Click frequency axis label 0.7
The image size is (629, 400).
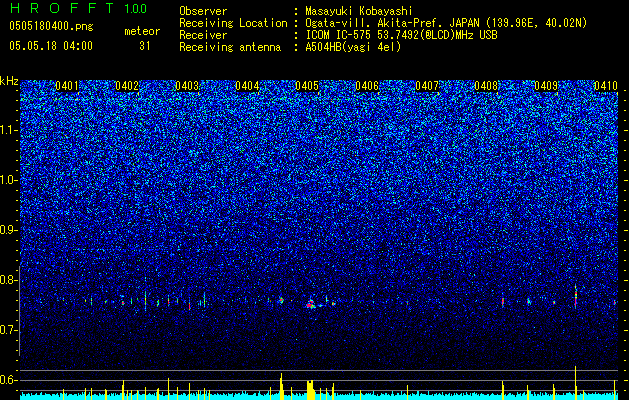pos(9,330)
